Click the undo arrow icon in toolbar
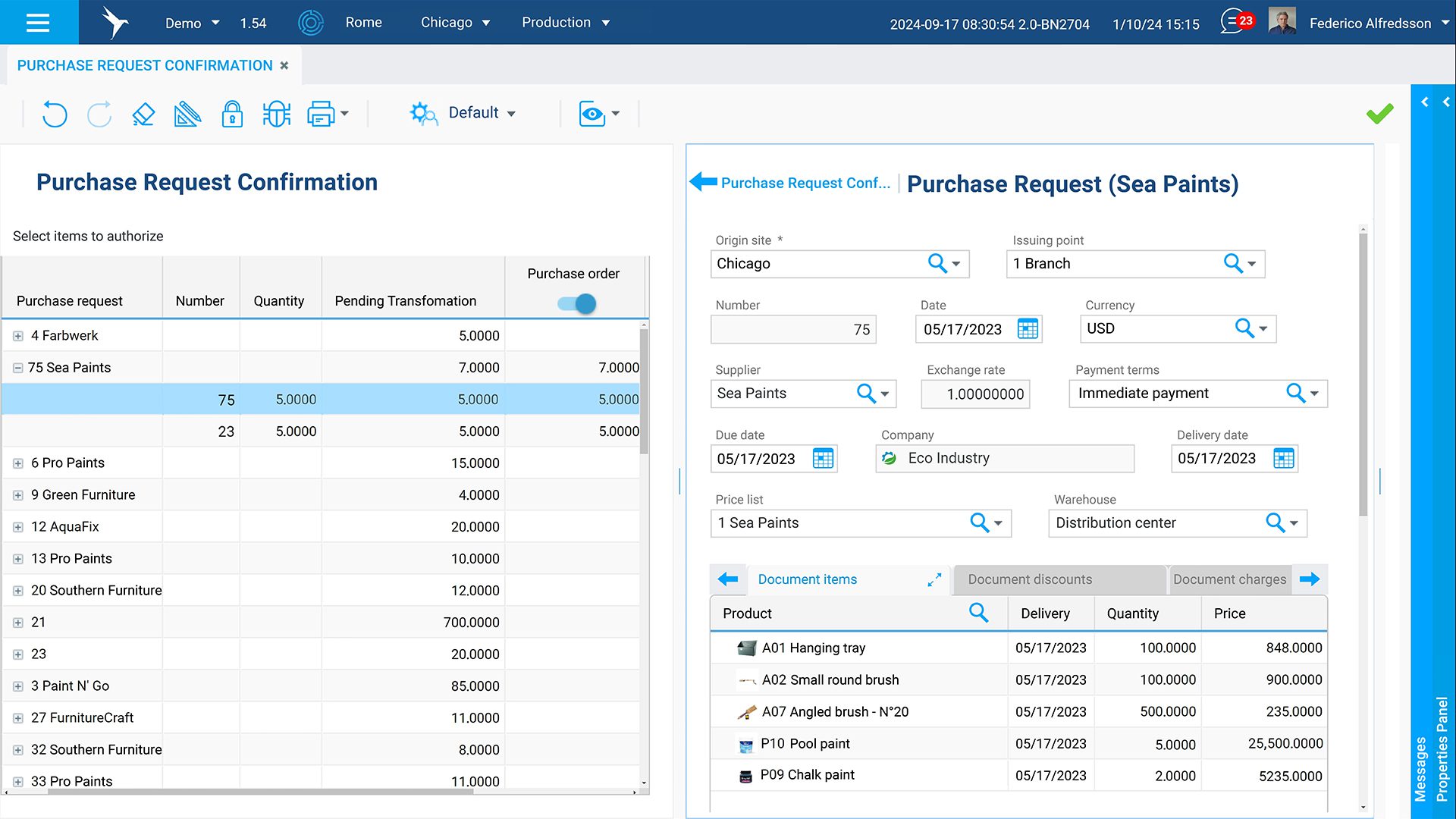Viewport: 1456px width, 819px height. (55, 114)
